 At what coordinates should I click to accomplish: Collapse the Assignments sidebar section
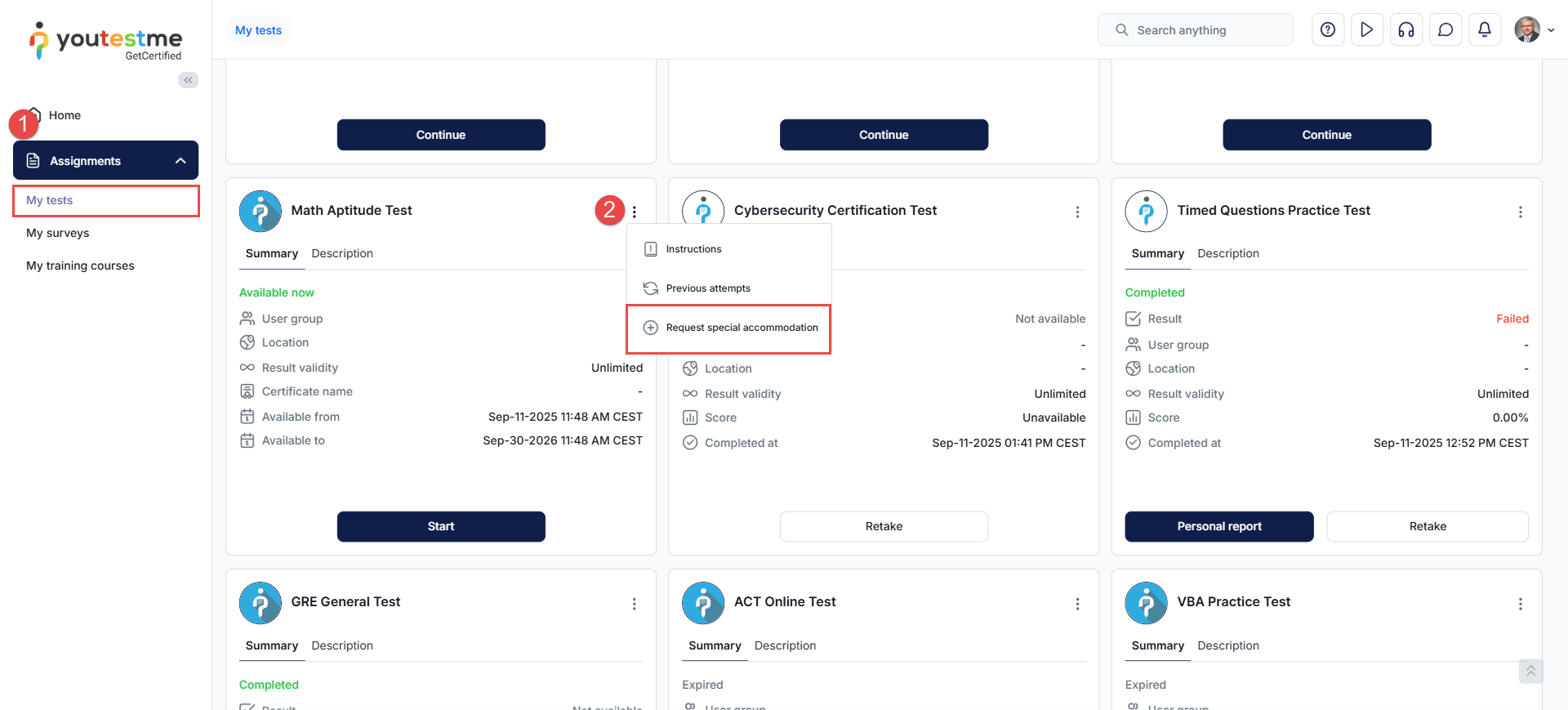[180, 161]
